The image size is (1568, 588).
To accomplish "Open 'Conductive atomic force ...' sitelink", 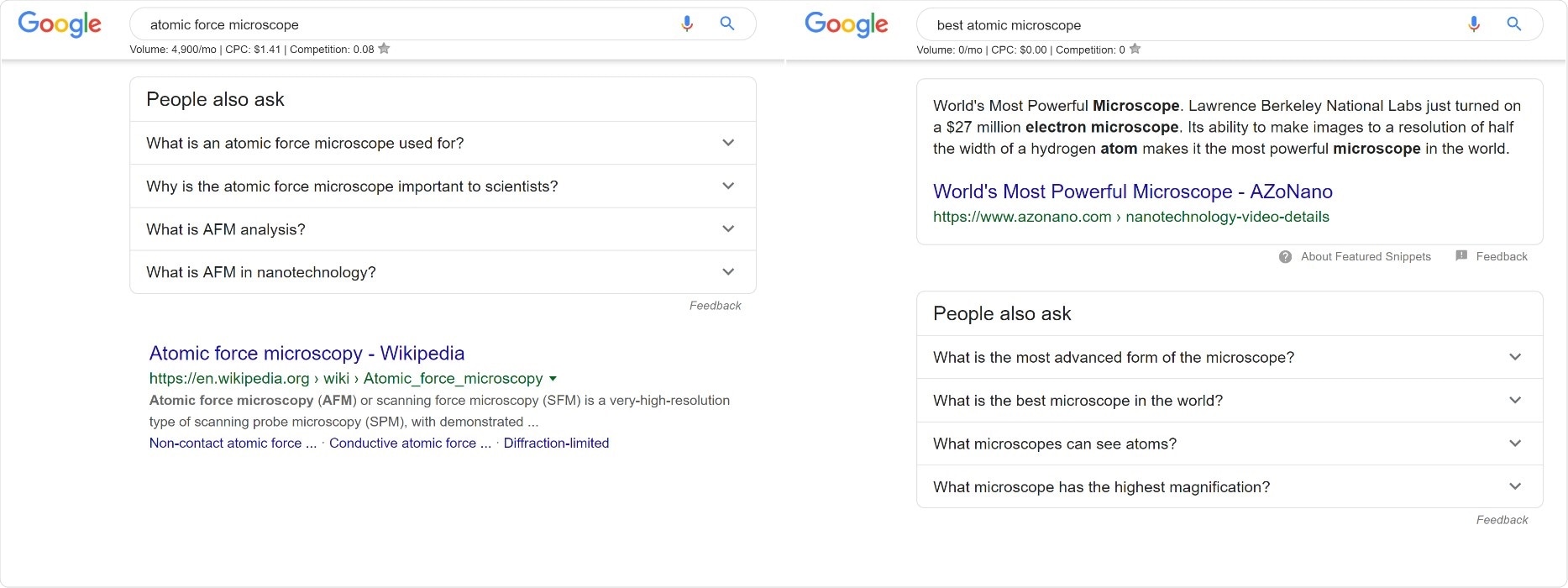I will click(x=410, y=443).
